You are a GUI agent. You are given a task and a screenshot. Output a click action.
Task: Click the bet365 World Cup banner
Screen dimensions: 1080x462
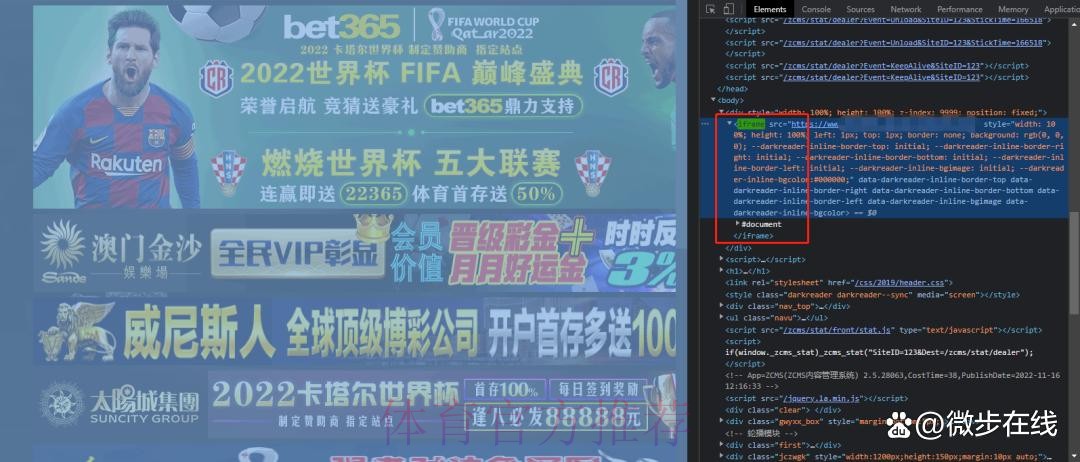pos(354,107)
